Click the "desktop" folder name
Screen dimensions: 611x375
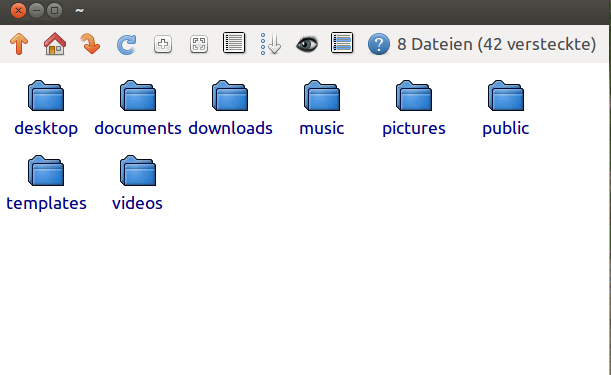(46, 128)
